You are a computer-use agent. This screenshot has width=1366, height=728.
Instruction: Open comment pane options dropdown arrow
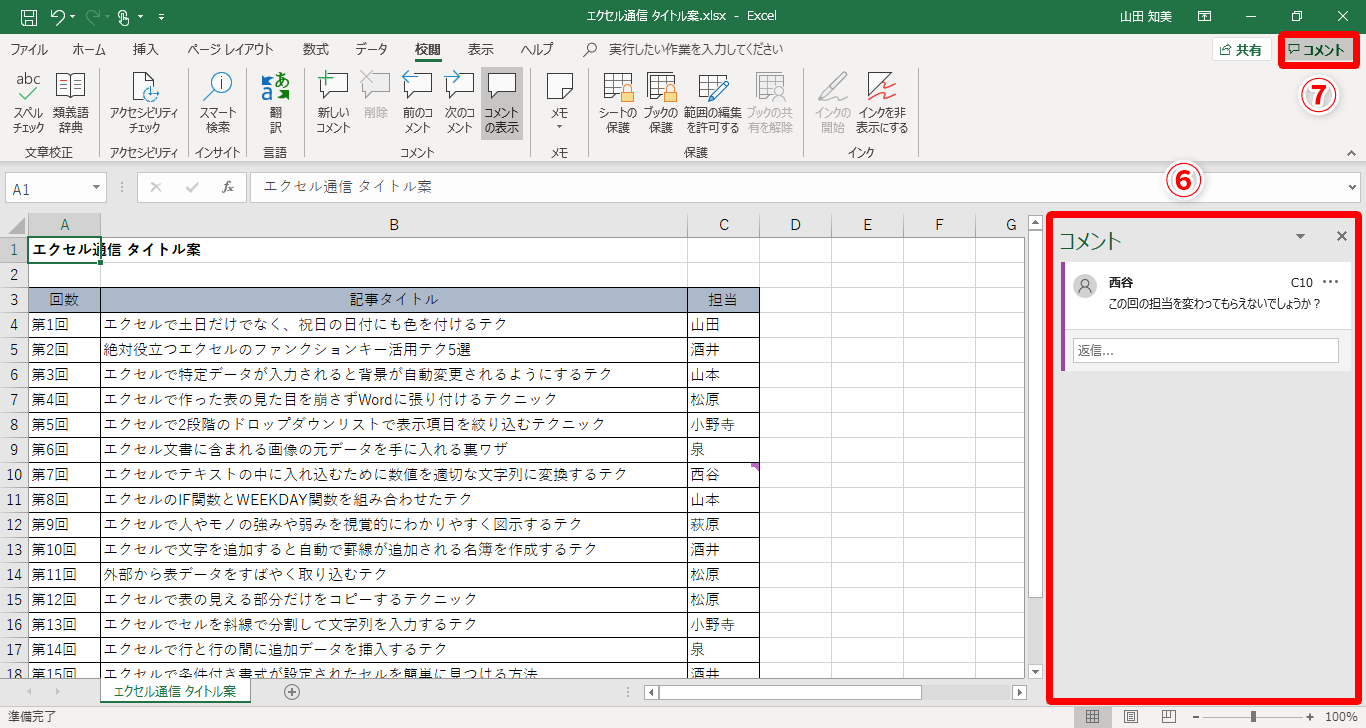click(1300, 237)
